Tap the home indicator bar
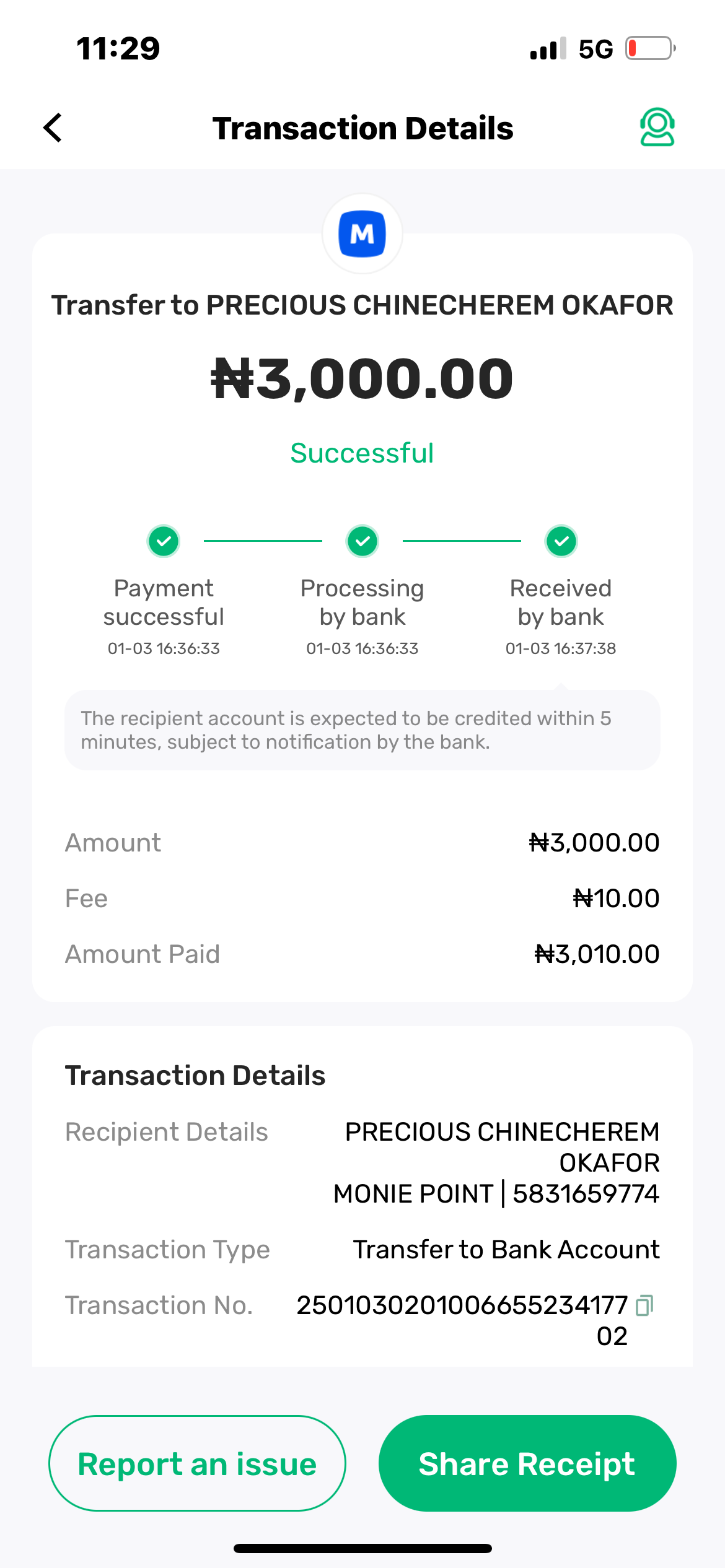This screenshot has height=1568, width=725. pyautogui.click(x=362, y=1548)
